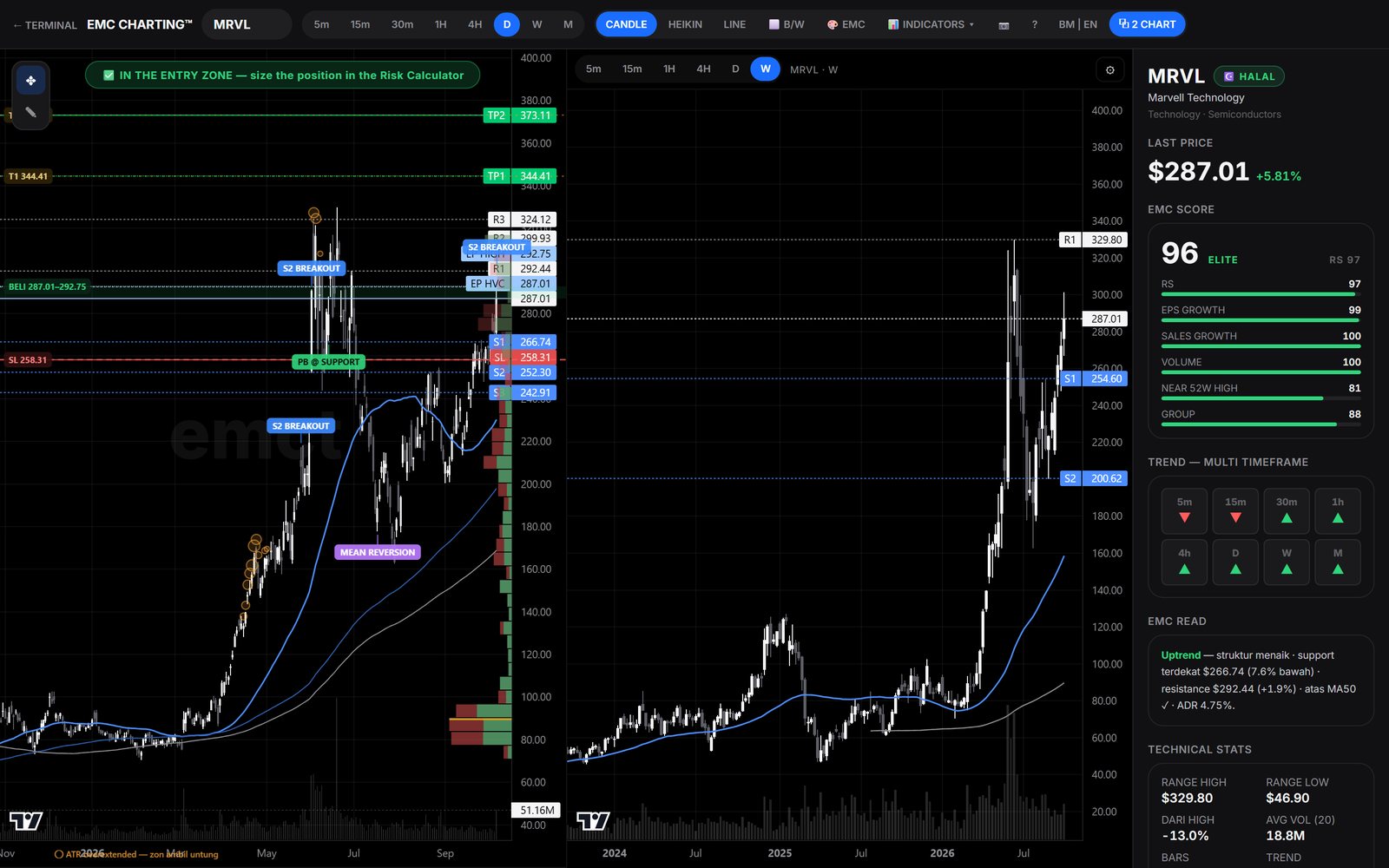
Task: Open the help question mark
Action: (1034, 25)
